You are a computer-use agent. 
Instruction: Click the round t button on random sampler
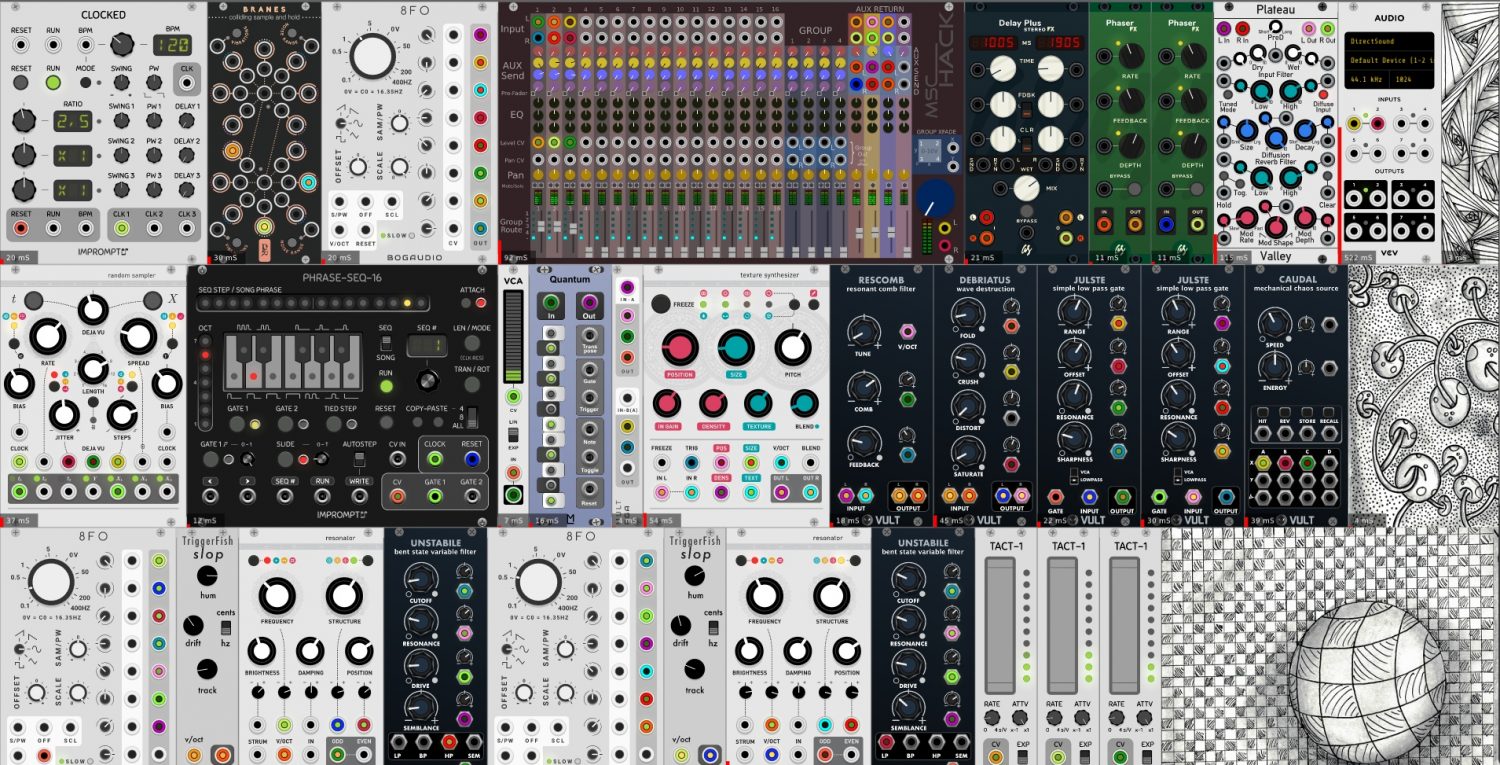click(x=34, y=299)
